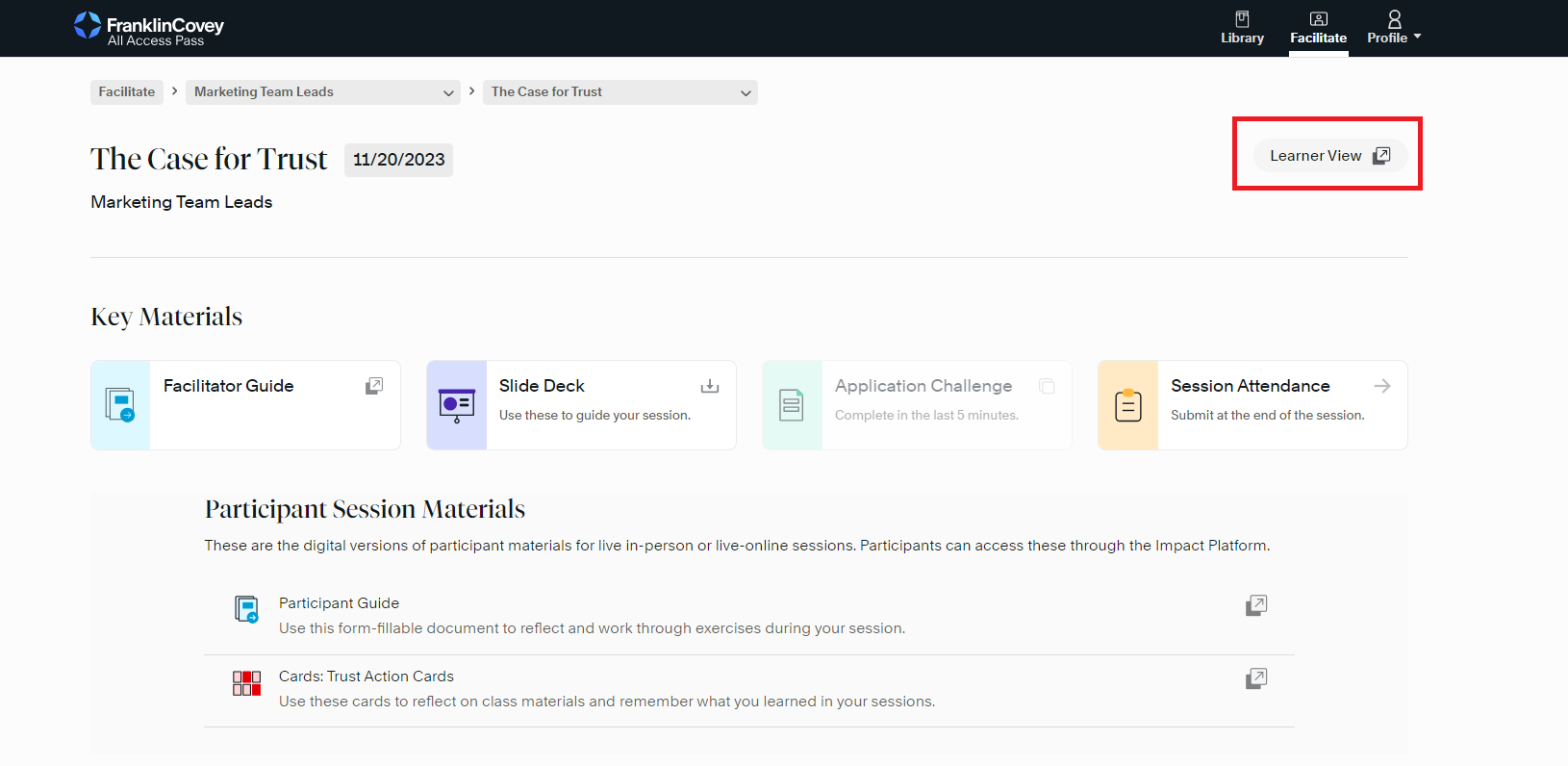Viewport: 1568px width, 766px height.
Task: Open the Library from the top navigation
Action: pos(1242,28)
